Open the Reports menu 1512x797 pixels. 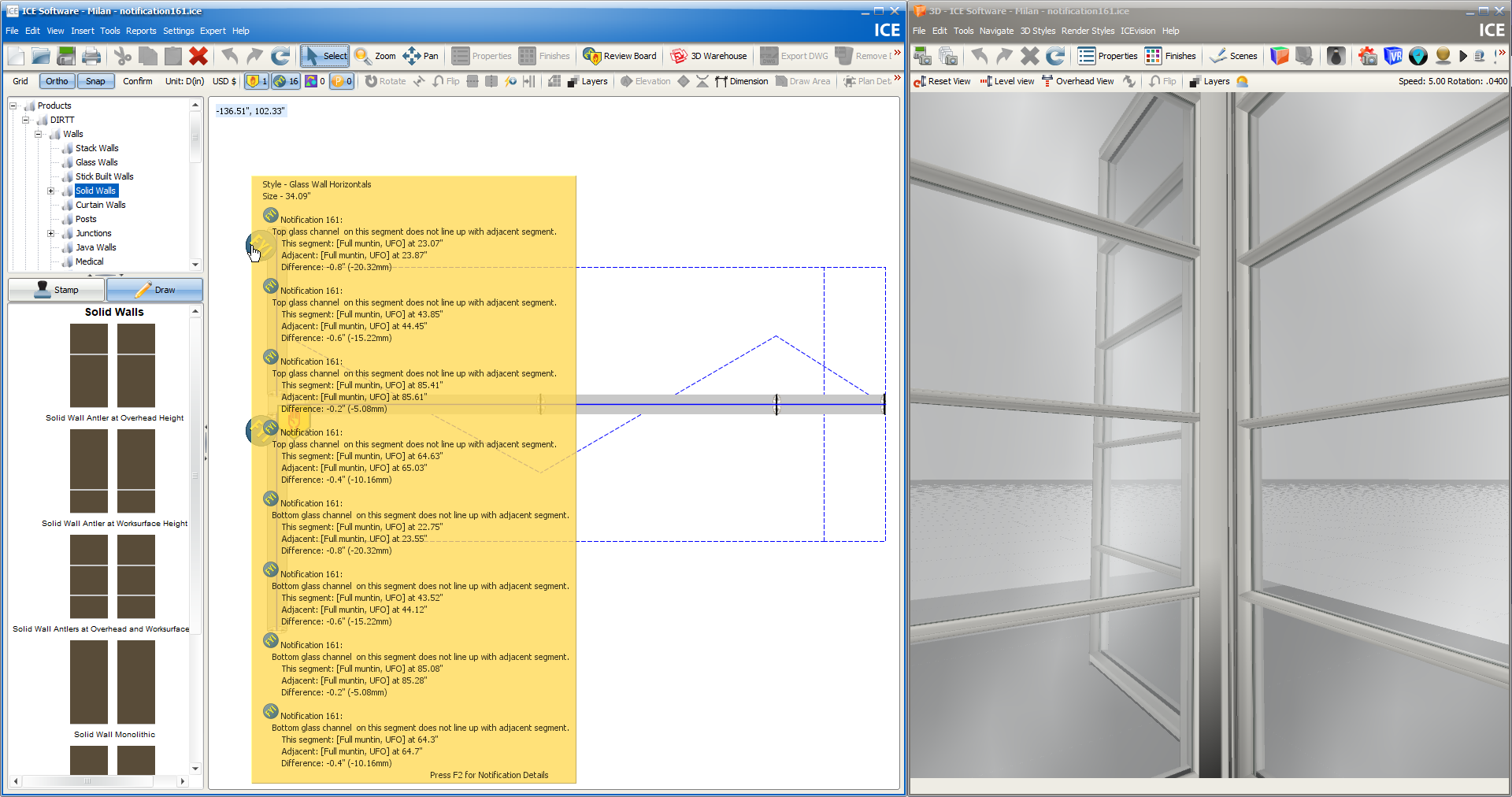141,31
